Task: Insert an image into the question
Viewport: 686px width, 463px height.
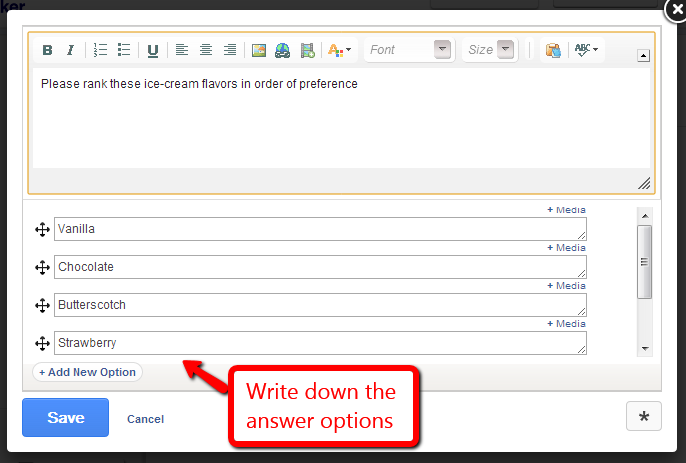Action: pos(259,50)
